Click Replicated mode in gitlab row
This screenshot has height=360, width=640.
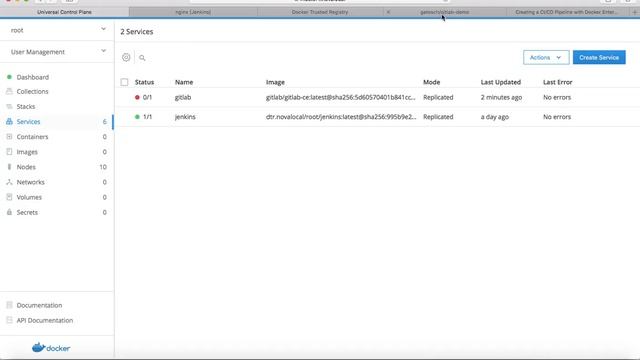click(438, 97)
